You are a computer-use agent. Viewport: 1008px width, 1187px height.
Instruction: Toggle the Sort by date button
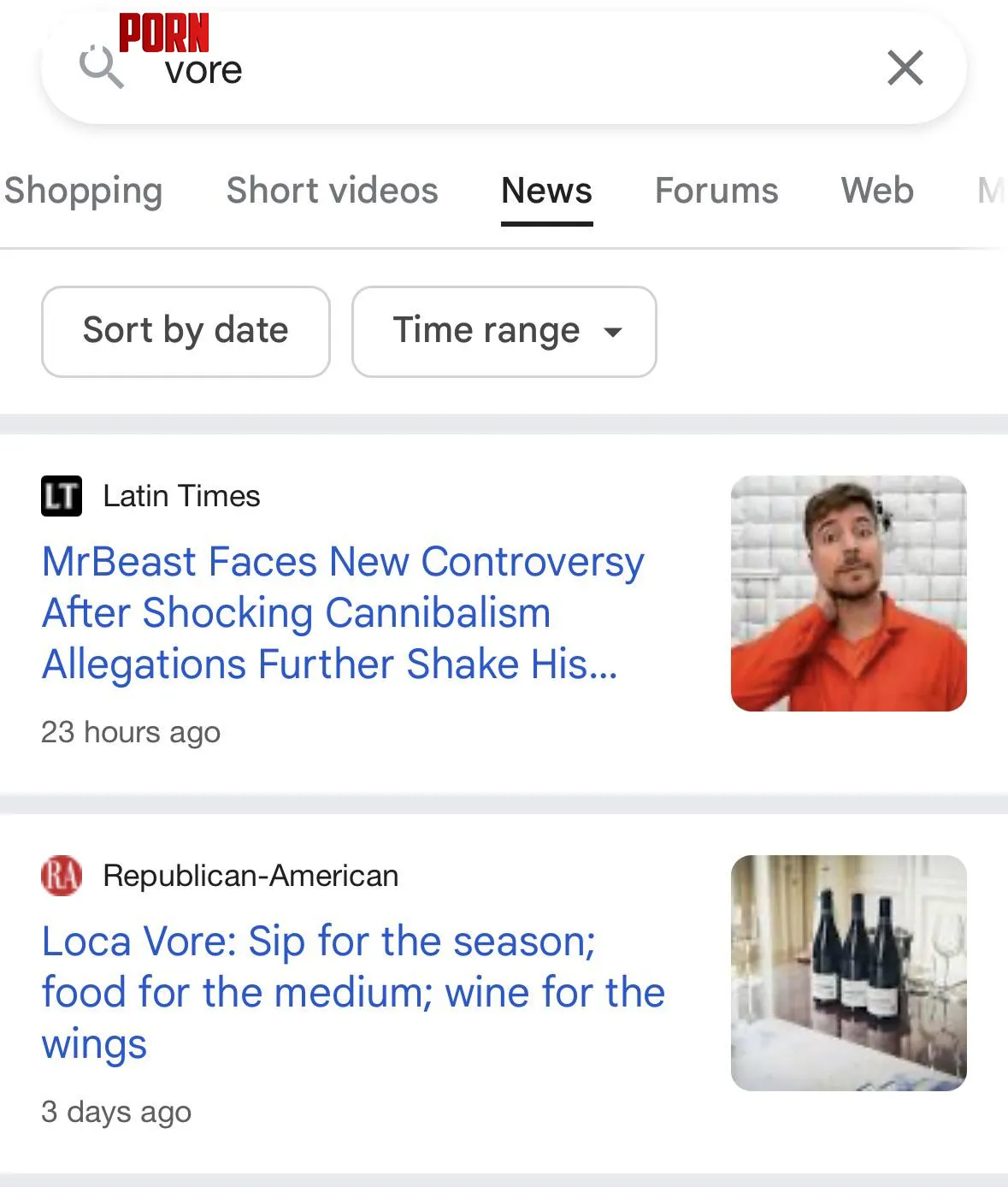186,332
